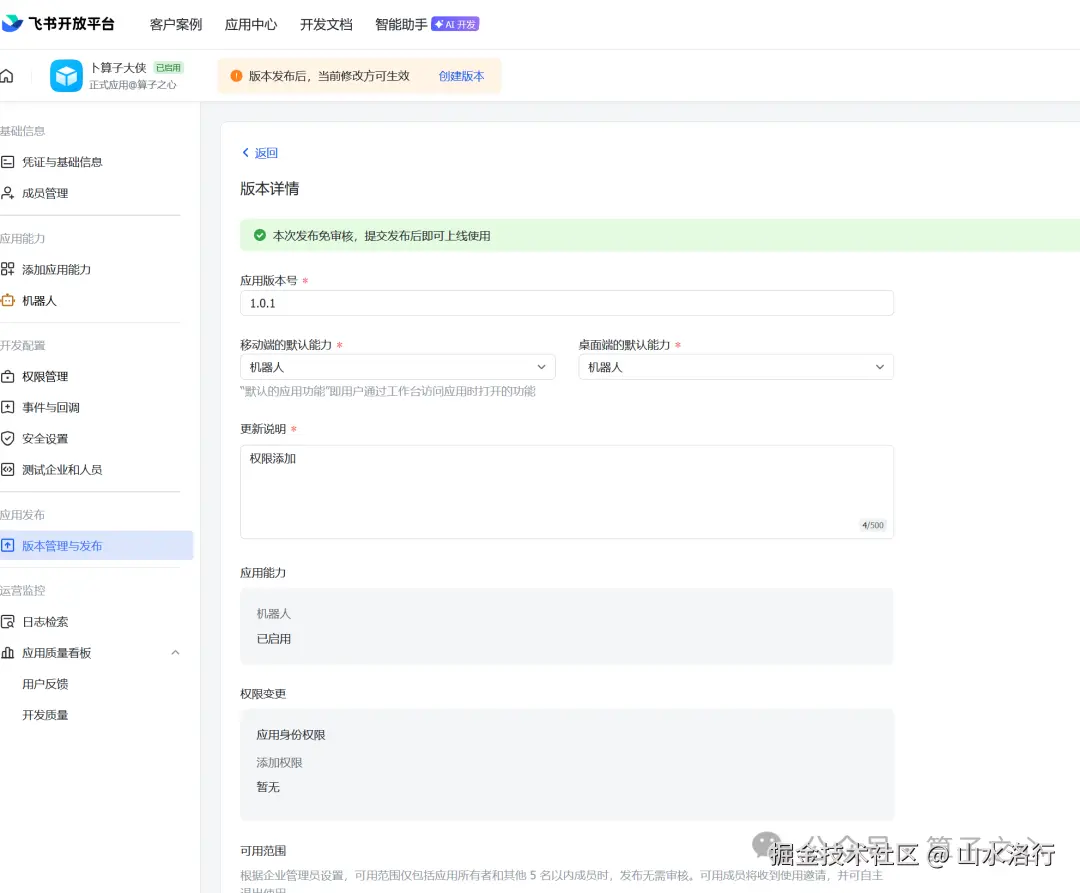Open the 客户案例 menu

click(176, 24)
